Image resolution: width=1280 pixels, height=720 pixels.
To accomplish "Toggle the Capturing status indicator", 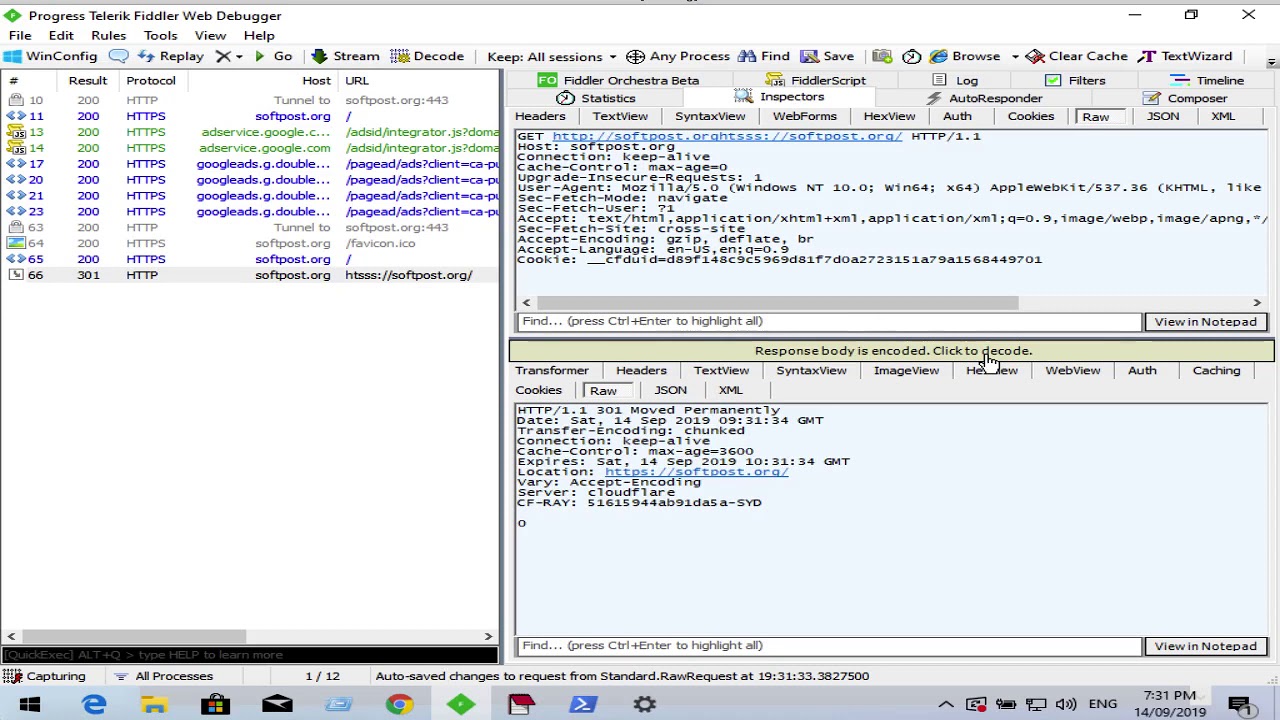I will tap(45, 676).
